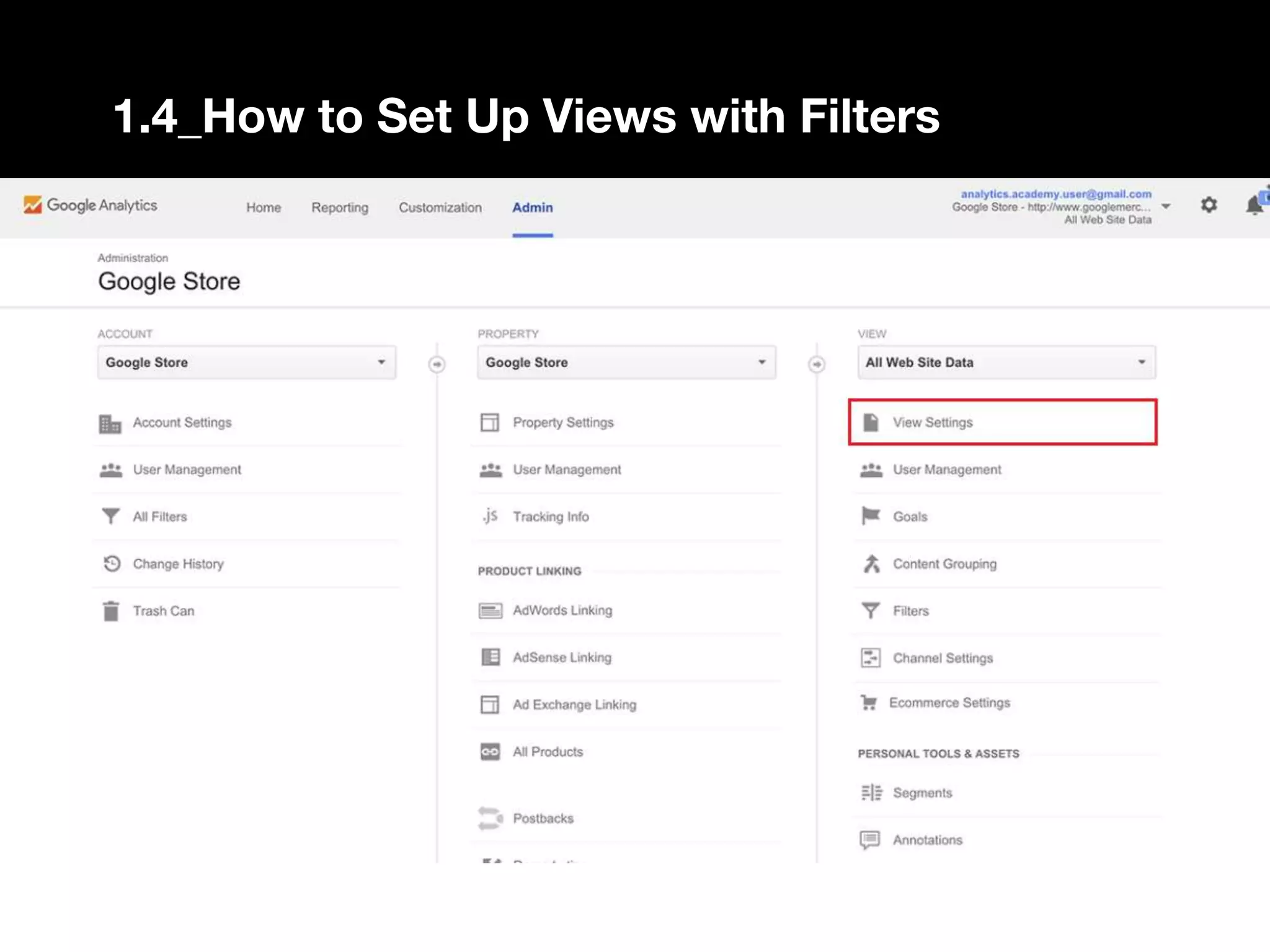Viewport: 1270px width, 952px height.
Task: Click the view Filters funnel icon
Action: [871, 610]
